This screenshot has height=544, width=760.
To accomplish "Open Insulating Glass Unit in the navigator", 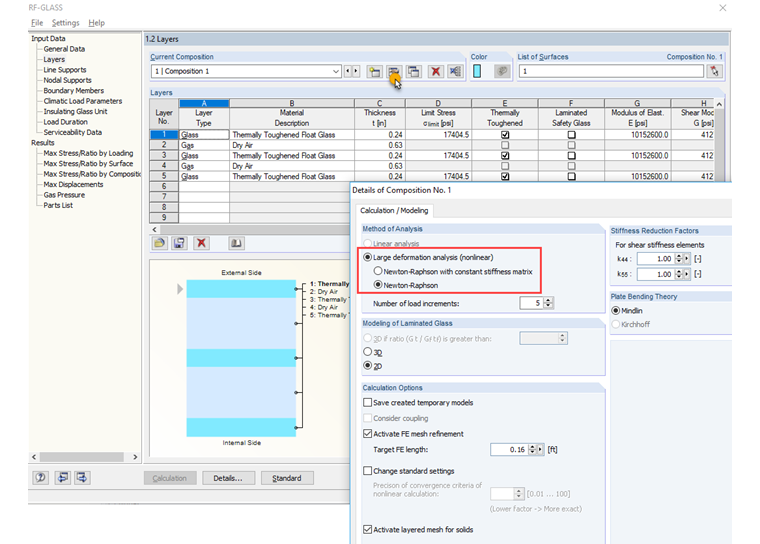I will pos(75,112).
